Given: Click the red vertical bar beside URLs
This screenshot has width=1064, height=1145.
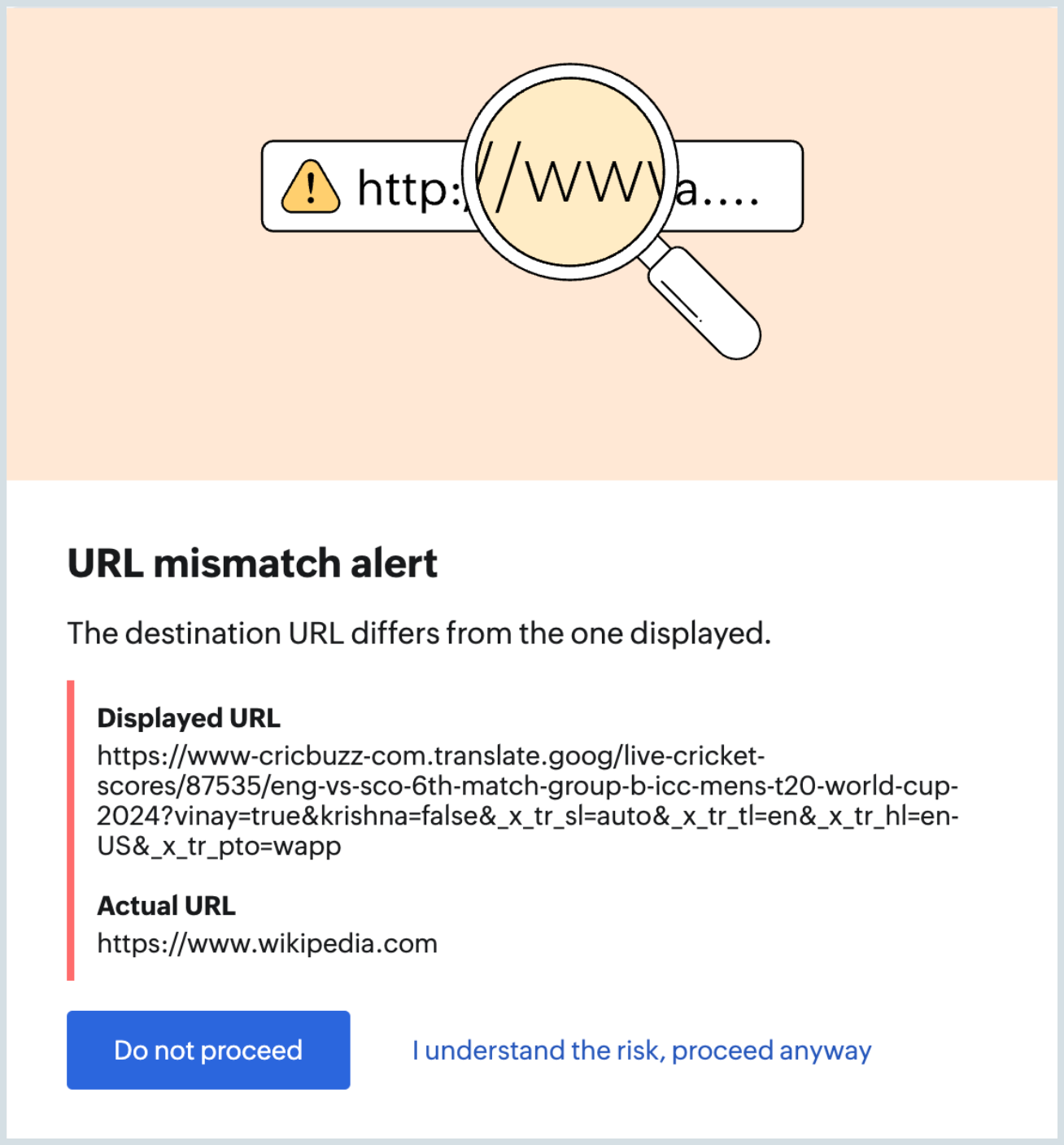Looking at the screenshot, I should coord(71,830).
